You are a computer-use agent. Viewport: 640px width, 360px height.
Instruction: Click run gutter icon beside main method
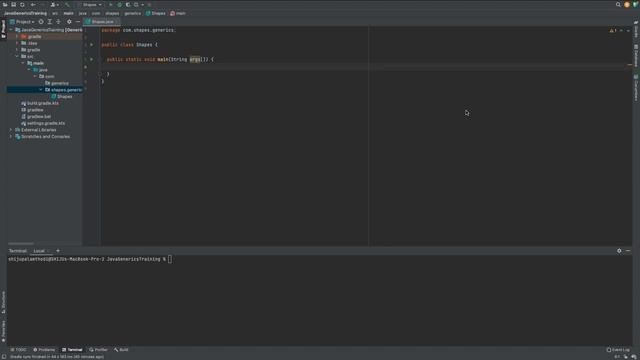click(91, 59)
